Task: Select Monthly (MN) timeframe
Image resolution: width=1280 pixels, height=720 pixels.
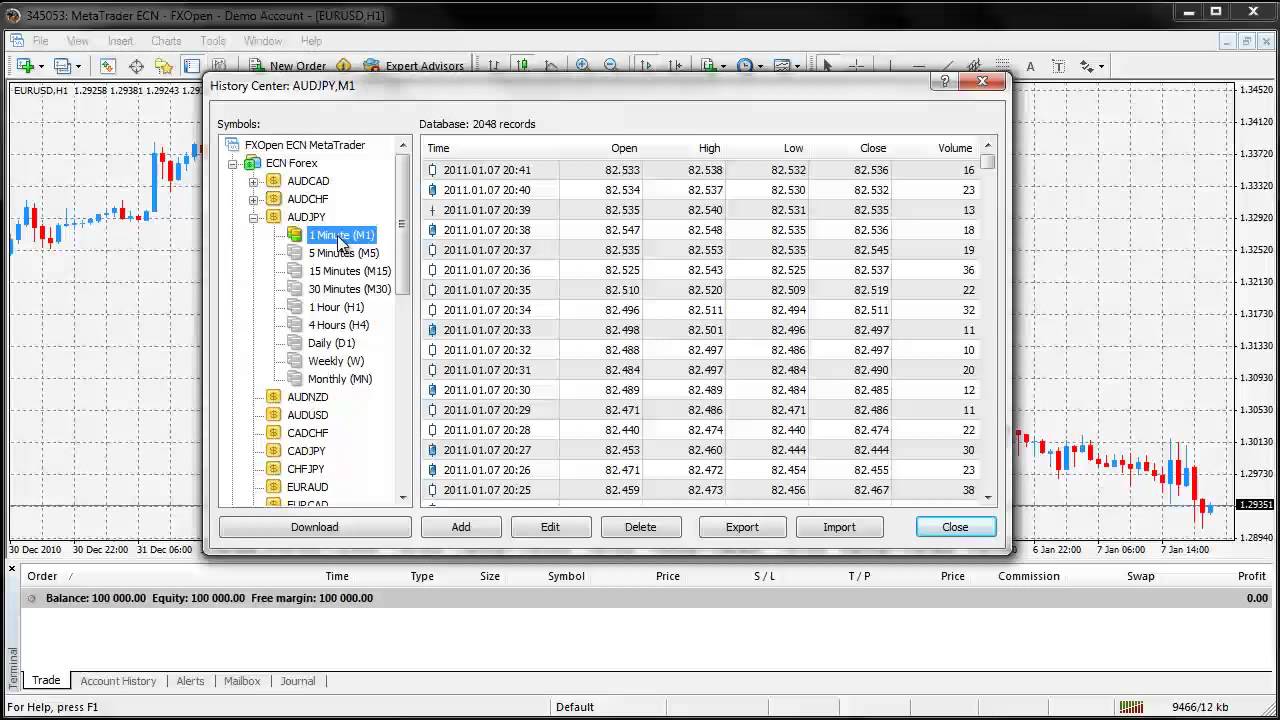Action: tap(339, 379)
